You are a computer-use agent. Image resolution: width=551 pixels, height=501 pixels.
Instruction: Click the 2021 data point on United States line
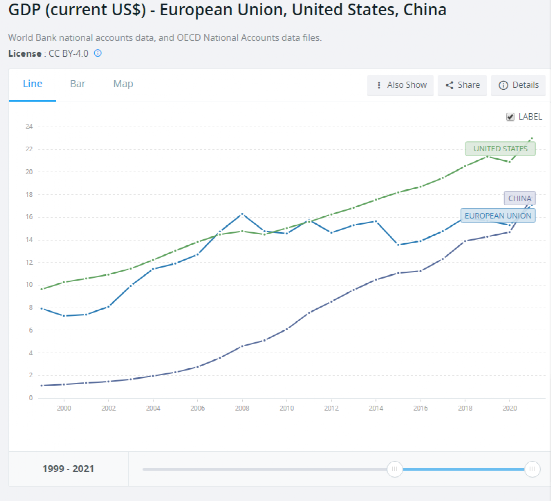pos(532,138)
